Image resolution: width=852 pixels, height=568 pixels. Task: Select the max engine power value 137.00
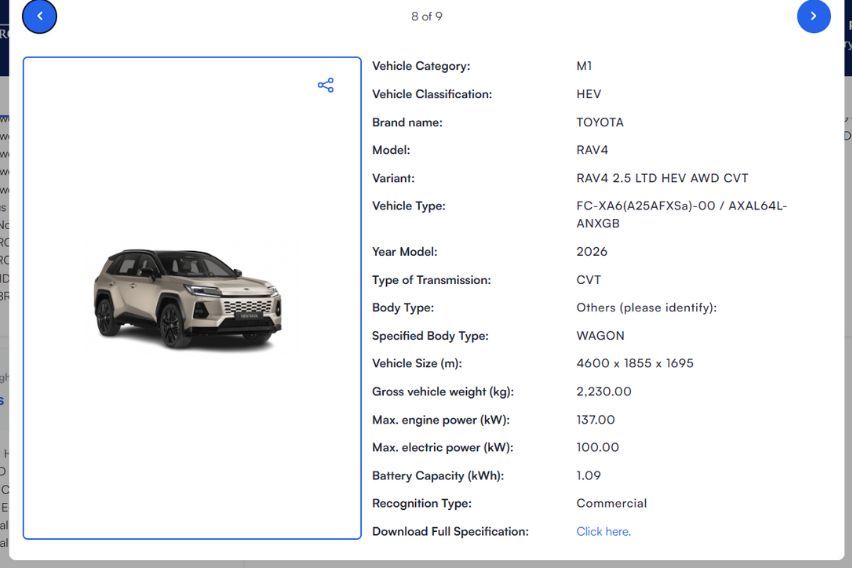595,420
